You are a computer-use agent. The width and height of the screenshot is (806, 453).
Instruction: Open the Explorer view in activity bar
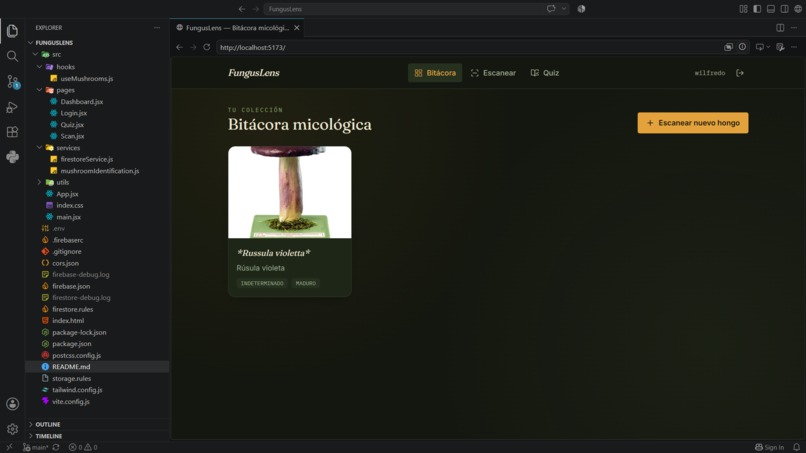click(12, 31)
